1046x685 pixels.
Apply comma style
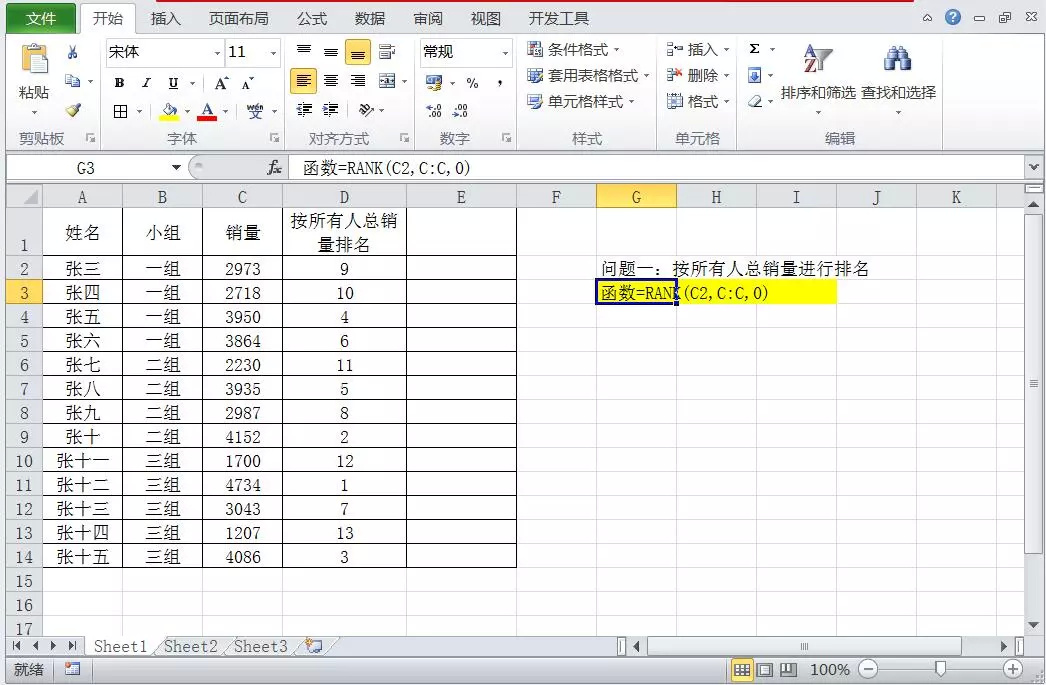(x=500, y=83)
